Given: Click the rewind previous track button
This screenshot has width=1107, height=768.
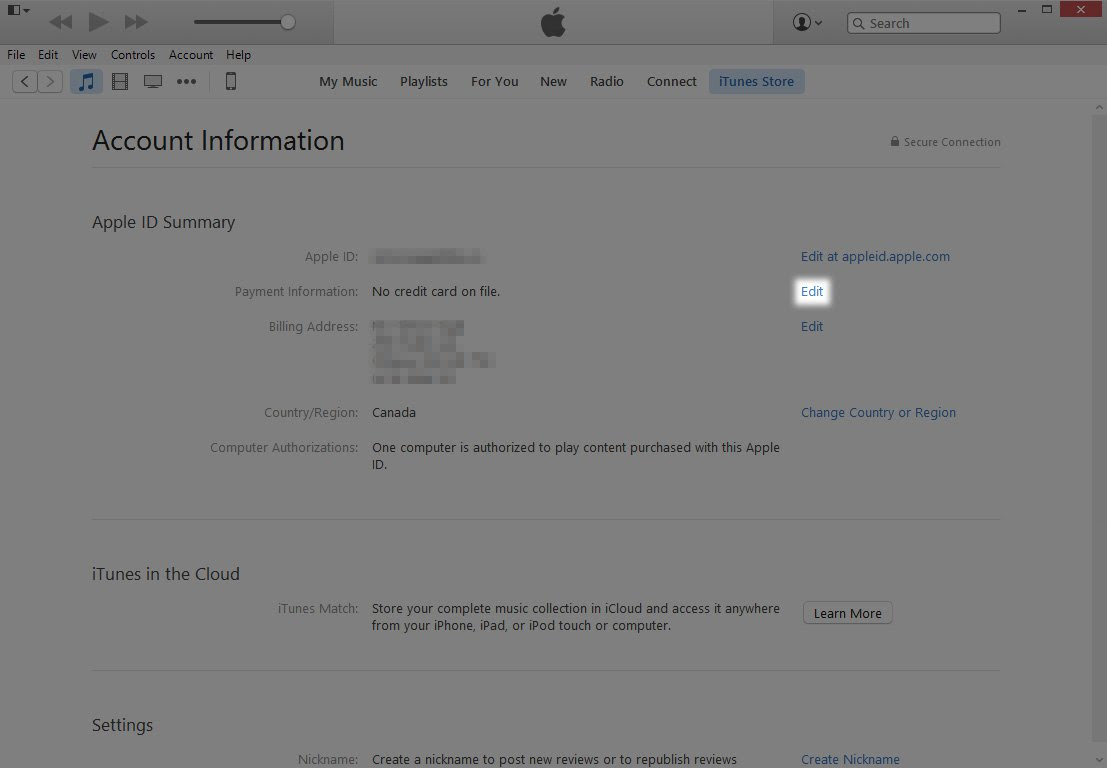Looking at the screenshot, I should [61, 22].
